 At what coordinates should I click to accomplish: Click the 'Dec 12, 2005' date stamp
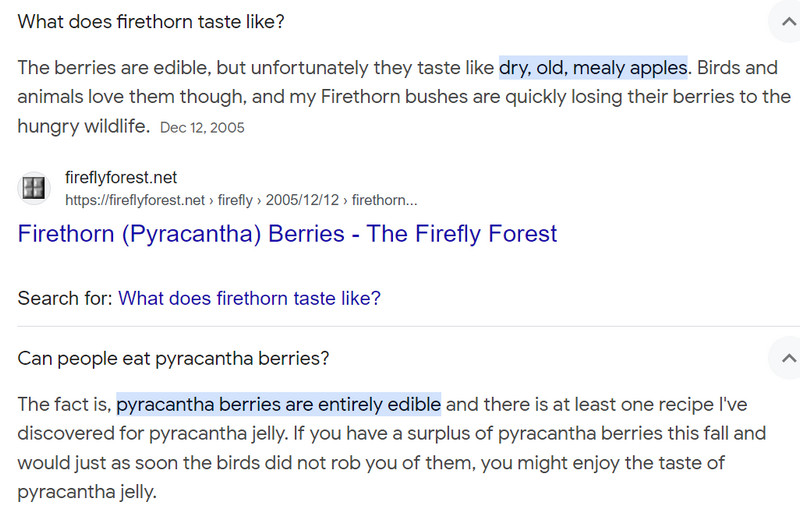tap(202, 128)
